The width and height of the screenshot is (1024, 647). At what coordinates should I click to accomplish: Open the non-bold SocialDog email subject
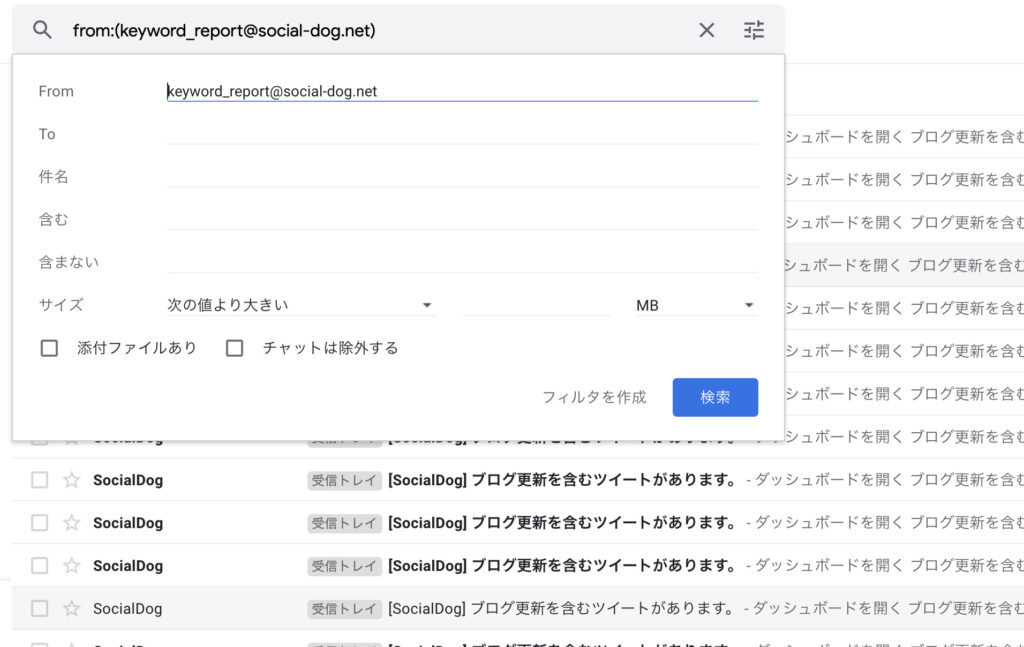pos(562,608)
